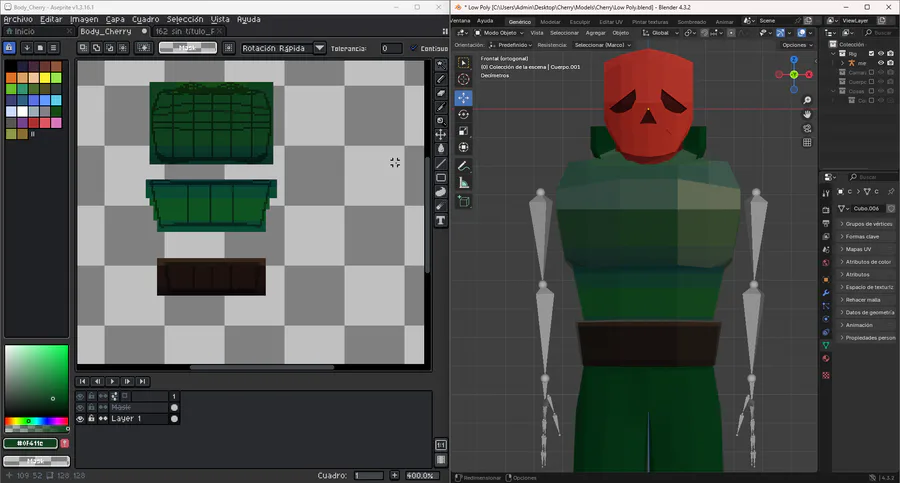
Task: Toggle camera view in Blender viewport
Action: 807,128
